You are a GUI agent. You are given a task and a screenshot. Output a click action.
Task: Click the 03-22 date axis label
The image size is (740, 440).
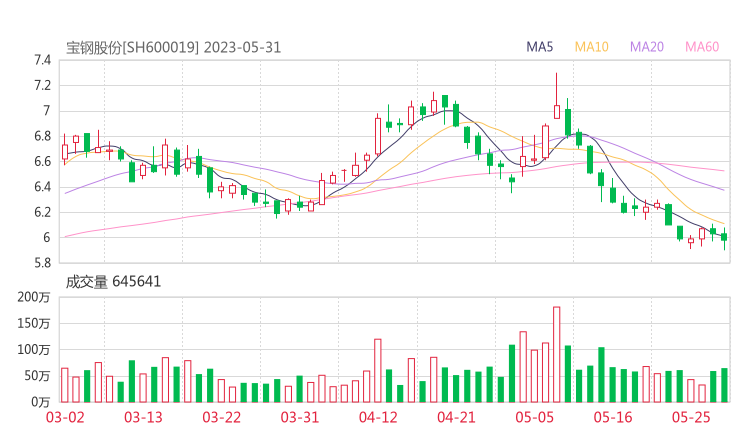pyautogui.click(x=221, y=417)
